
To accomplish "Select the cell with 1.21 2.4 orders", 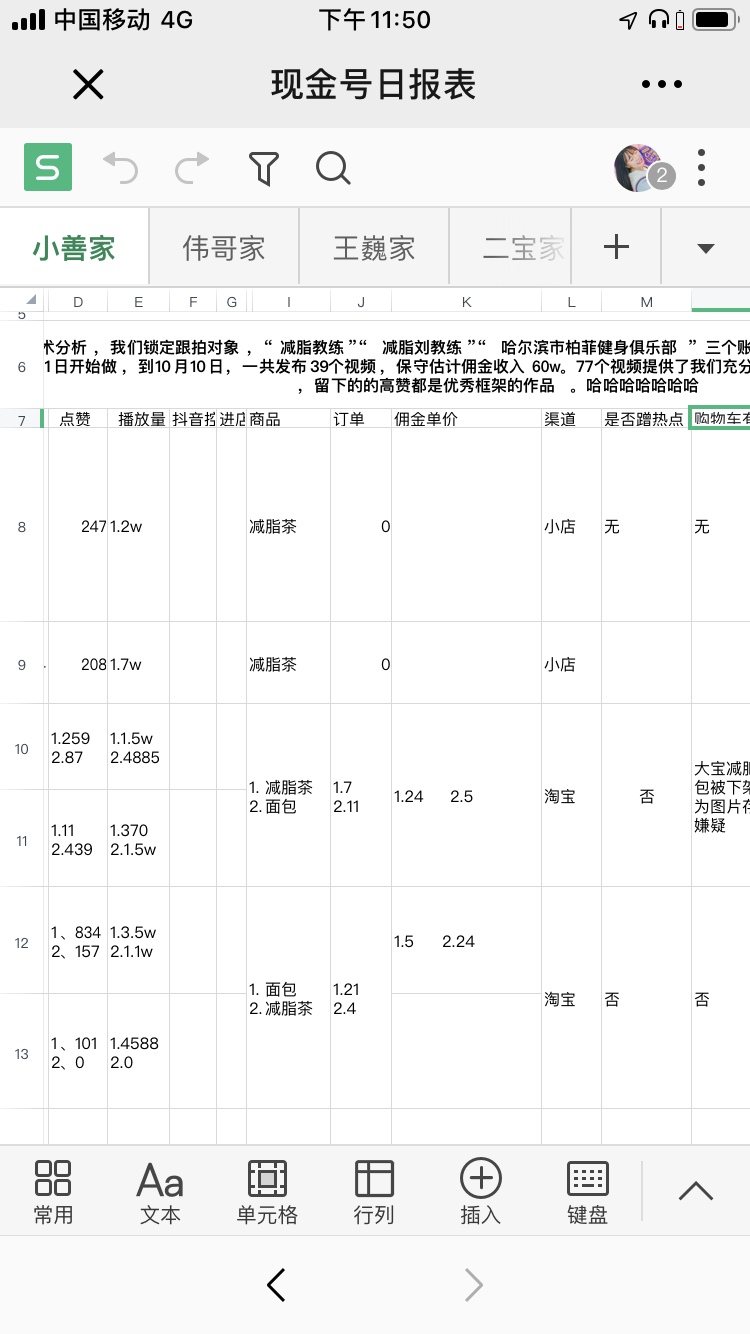I will [361, 998].
